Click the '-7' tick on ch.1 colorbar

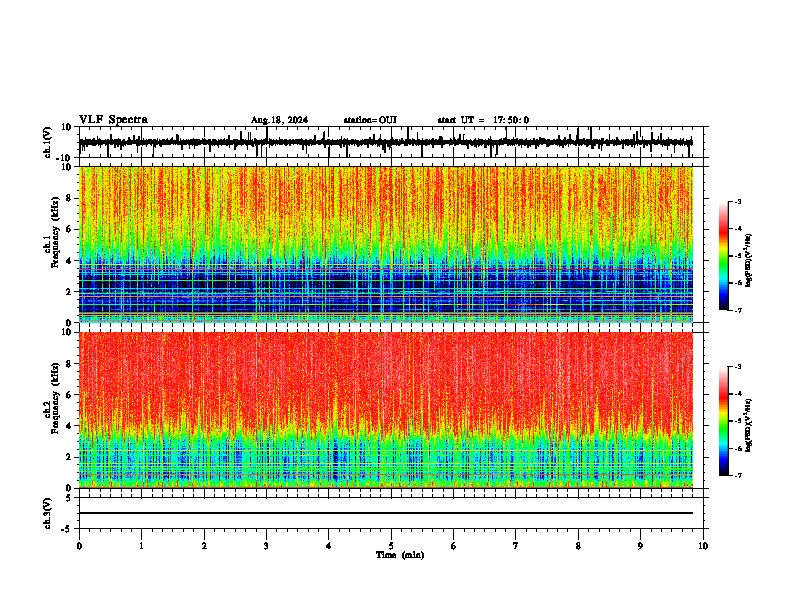point(738,310)
